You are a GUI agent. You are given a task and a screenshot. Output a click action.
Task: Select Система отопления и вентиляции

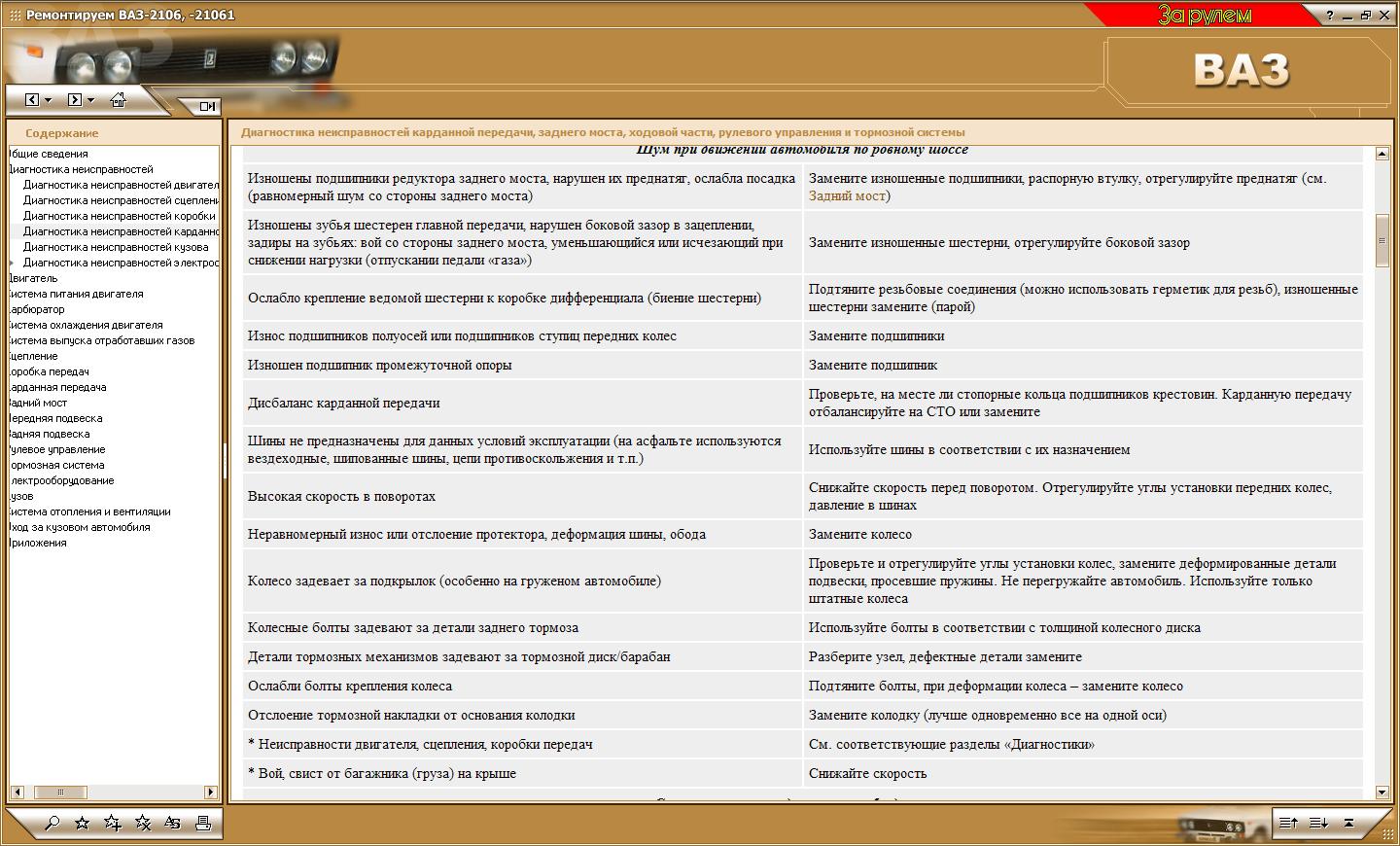point(89,511)
